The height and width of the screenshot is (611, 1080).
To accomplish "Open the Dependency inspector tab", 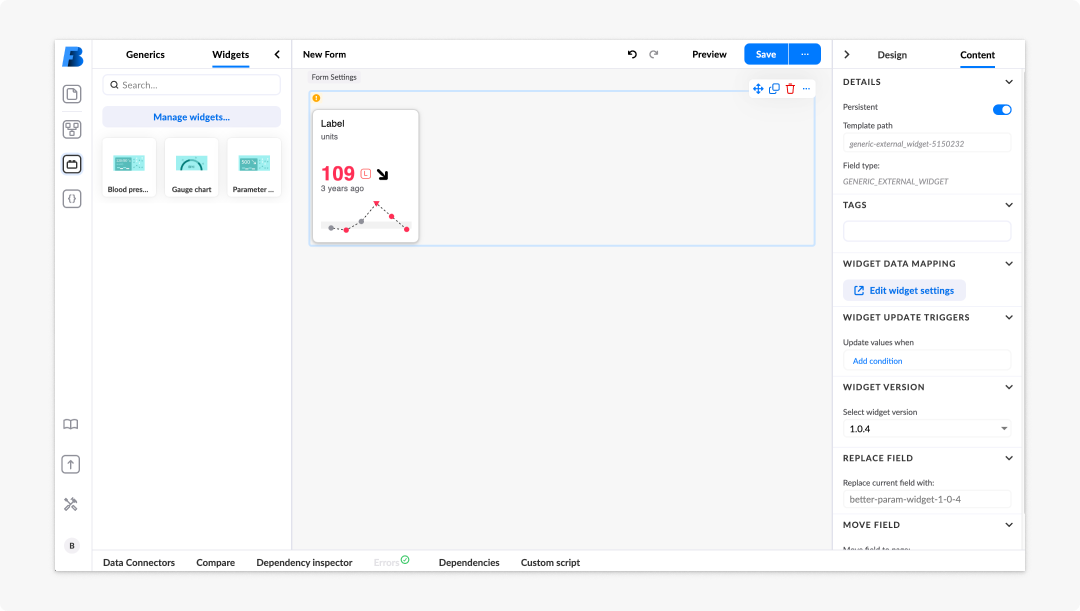I will coord(304,563).
